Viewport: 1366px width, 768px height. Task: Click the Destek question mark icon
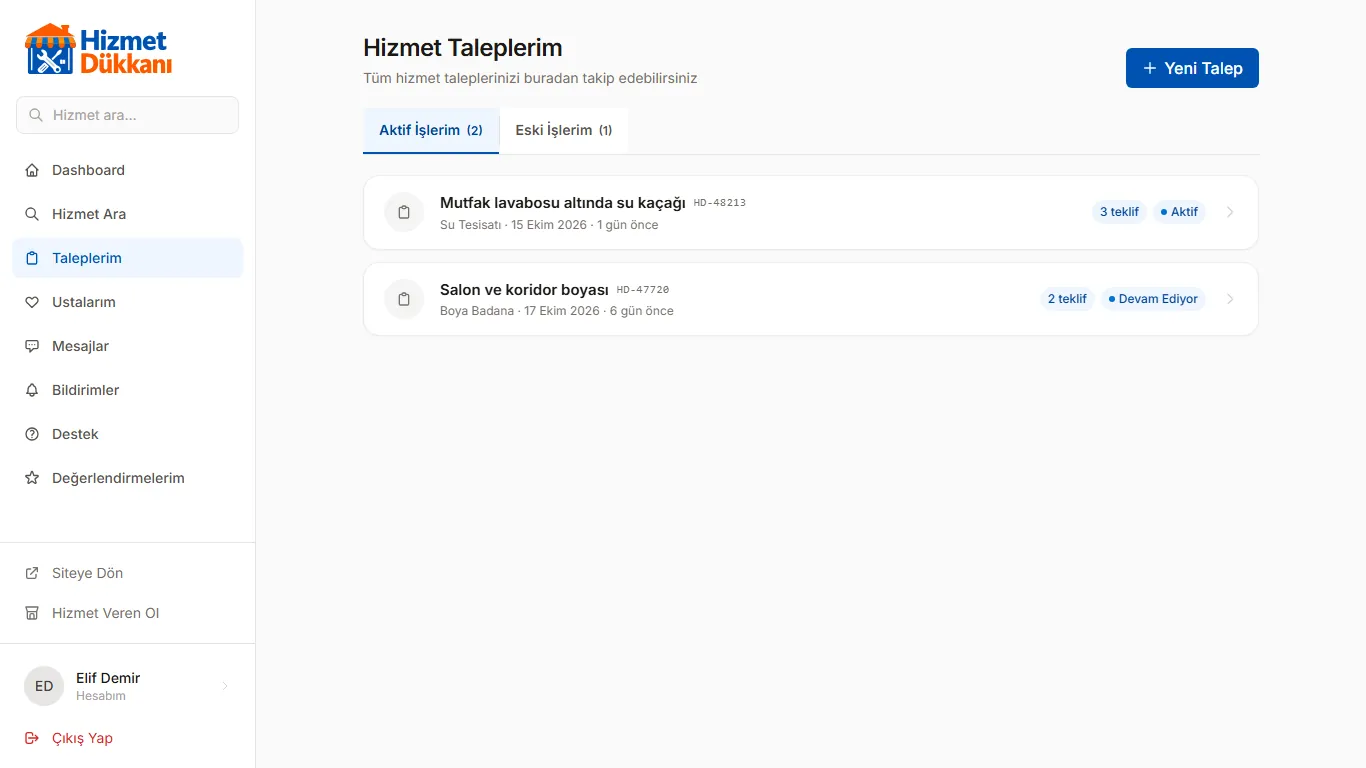tap(32, 434)
